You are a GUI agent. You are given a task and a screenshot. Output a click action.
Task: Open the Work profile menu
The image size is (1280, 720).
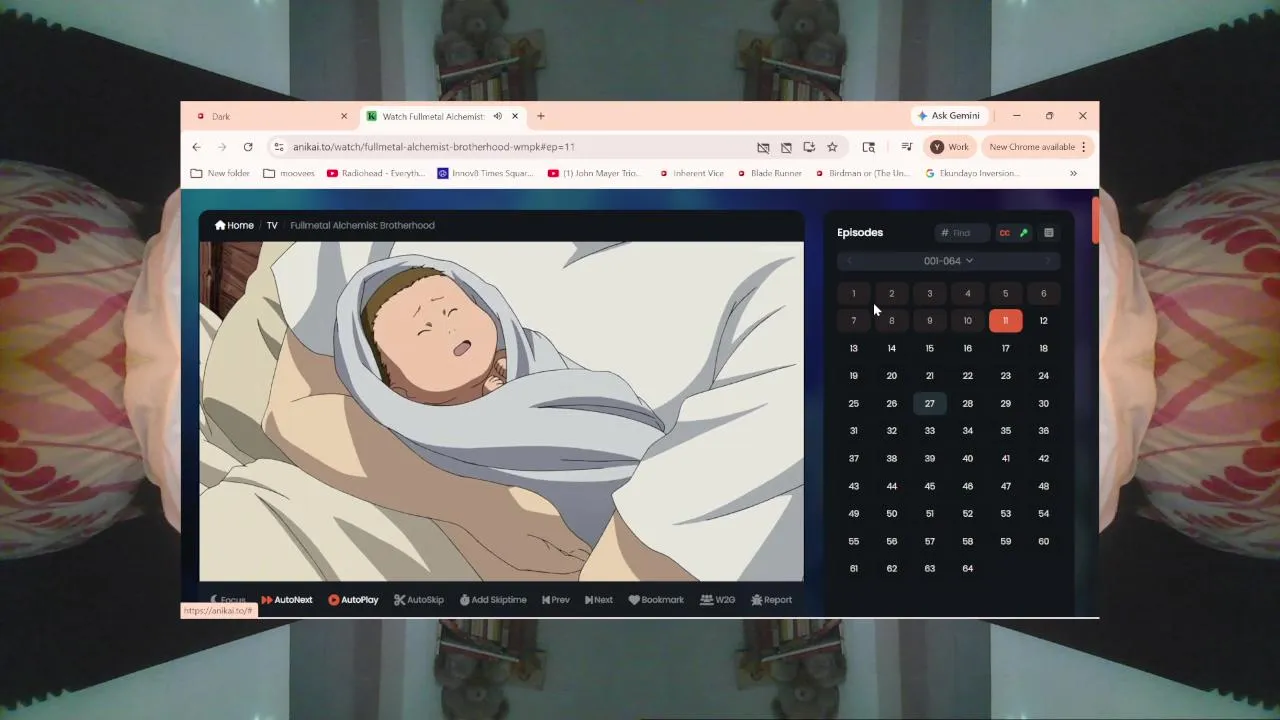coord(949,147)
